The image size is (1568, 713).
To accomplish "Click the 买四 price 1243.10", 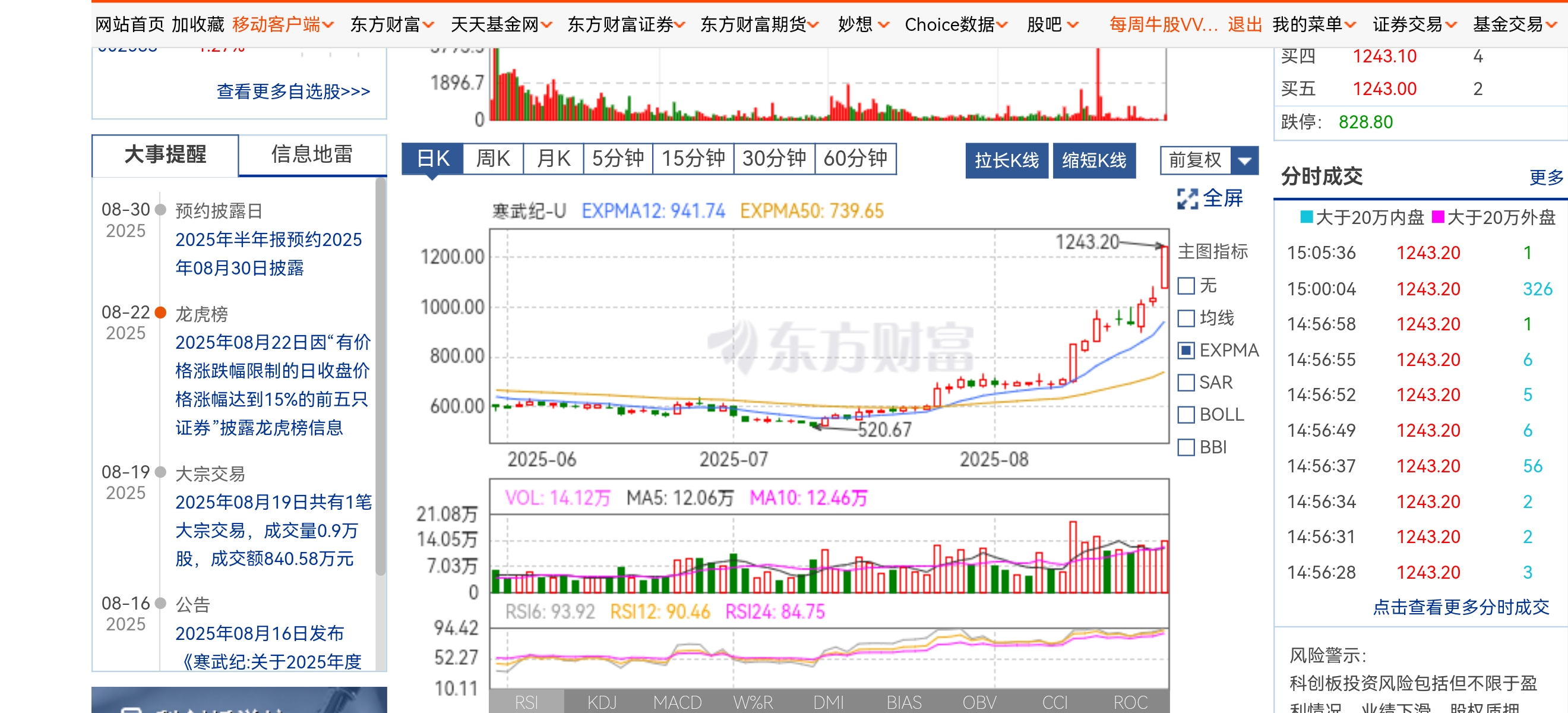I will coord(1384,56).
